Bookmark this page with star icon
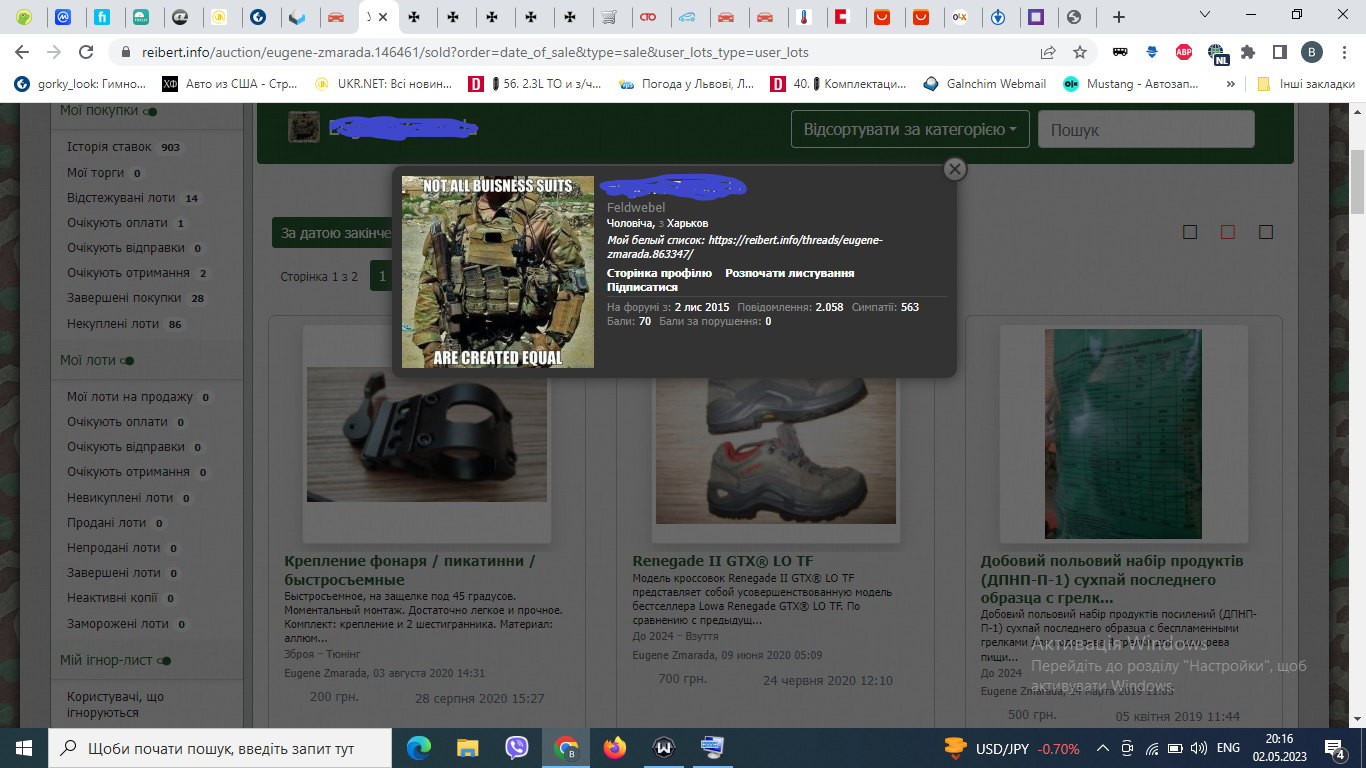Image resolution: width=1366 pixels, height=768 pixels. point(1080,52)
